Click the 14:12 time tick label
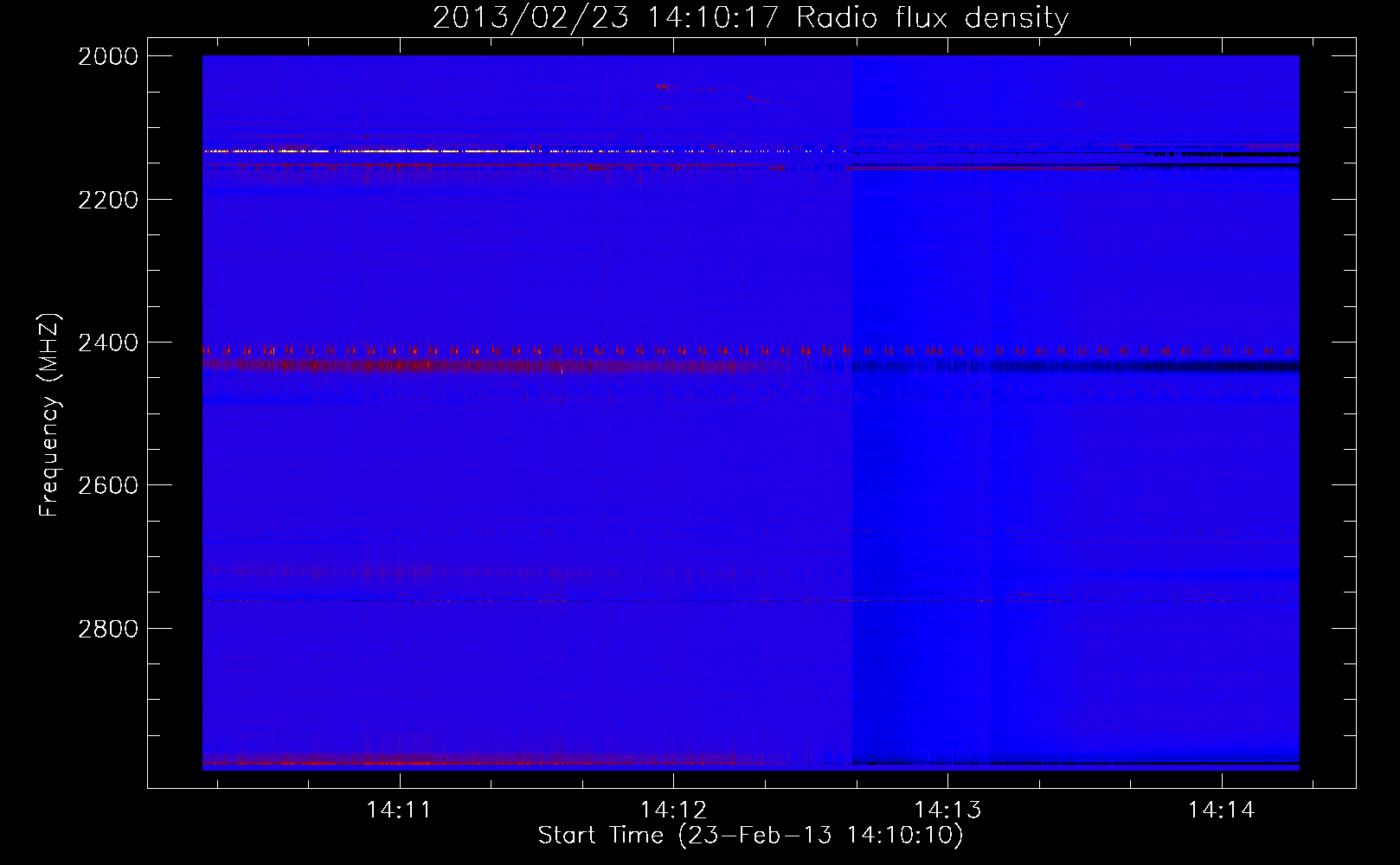 (x=673, y=810)
